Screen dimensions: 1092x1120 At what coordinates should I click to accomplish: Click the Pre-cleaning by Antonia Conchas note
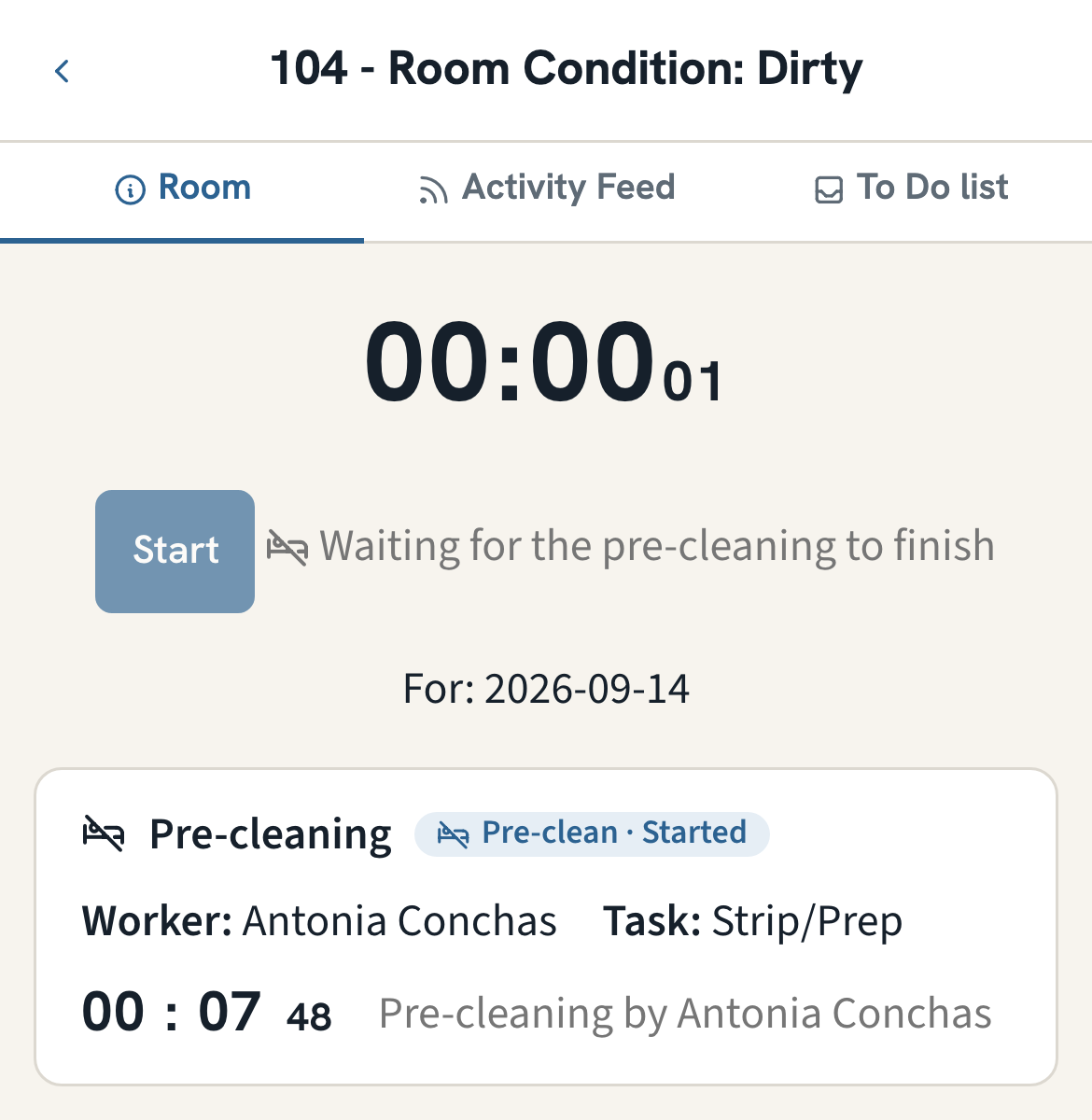tap(685, 1015)
